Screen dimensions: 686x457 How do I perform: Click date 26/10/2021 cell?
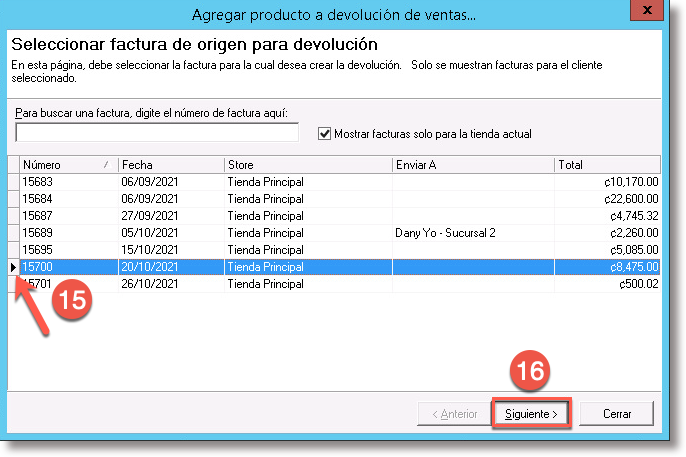[x=150, y=284]
